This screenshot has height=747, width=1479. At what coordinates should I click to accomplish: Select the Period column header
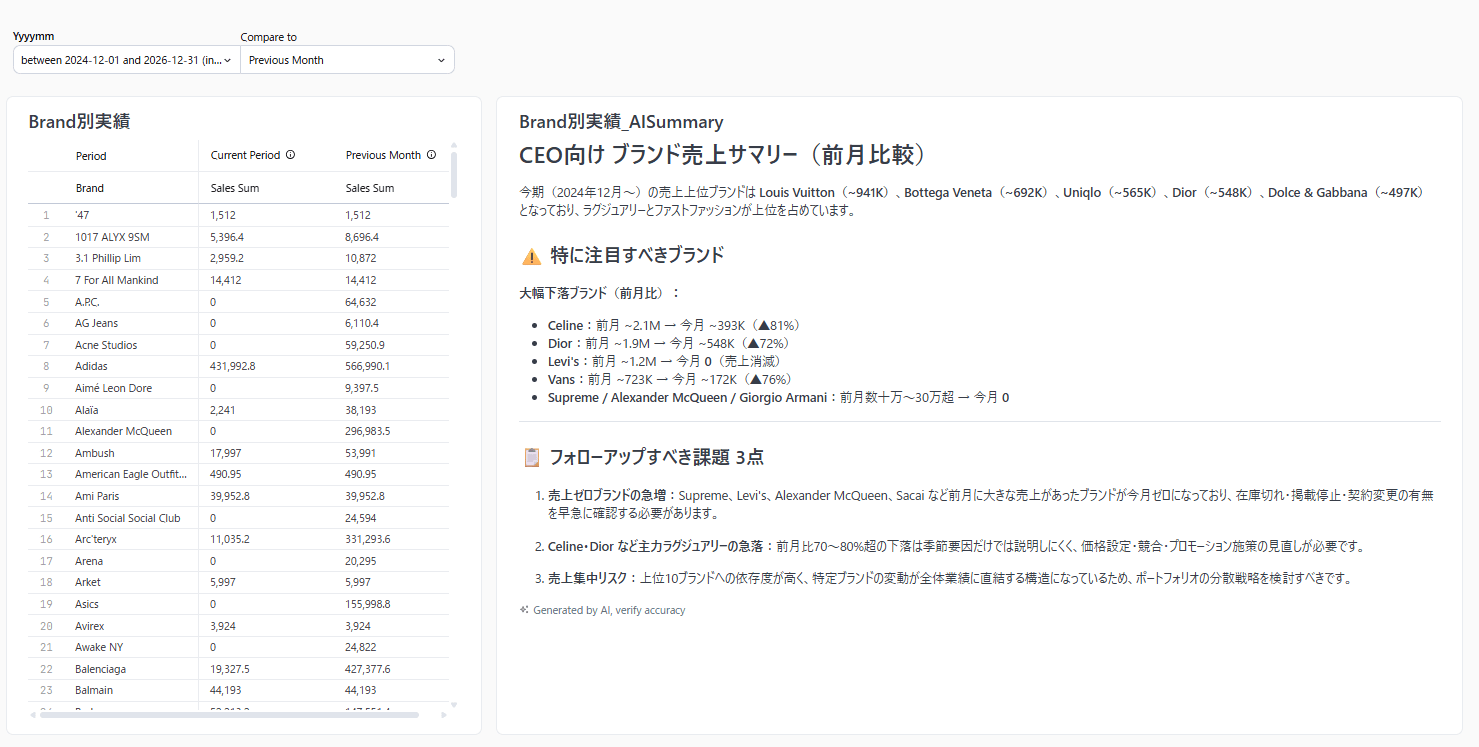click(91, 156)
